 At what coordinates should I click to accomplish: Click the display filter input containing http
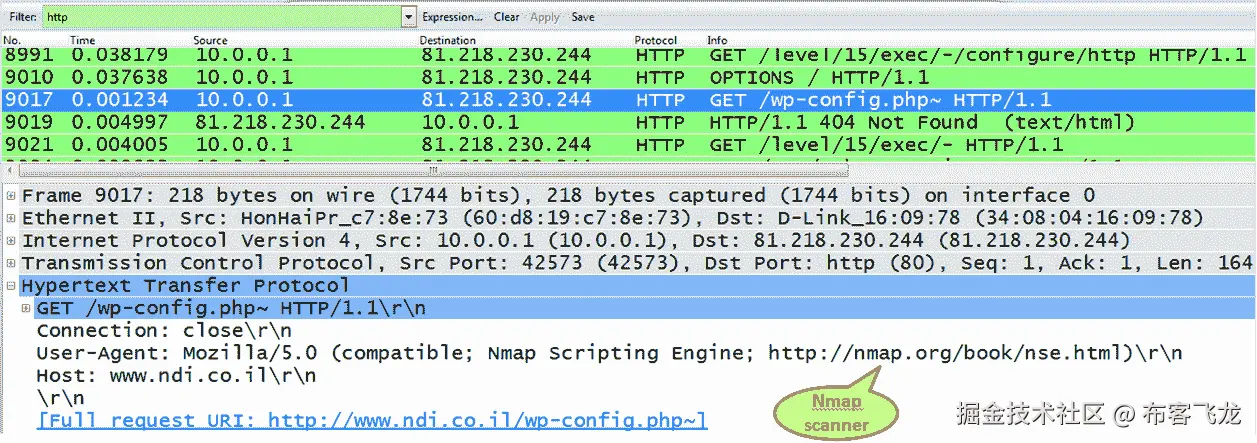[222, 17]
